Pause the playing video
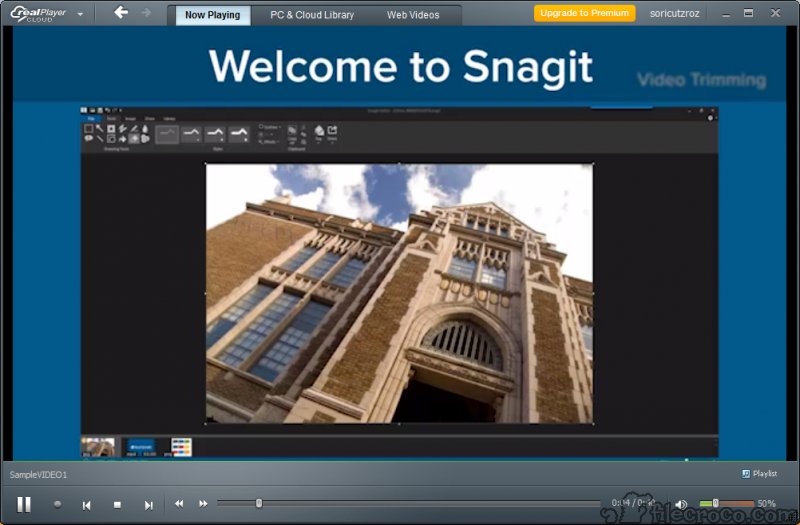800x525 pixels. (x=24, y=505)
